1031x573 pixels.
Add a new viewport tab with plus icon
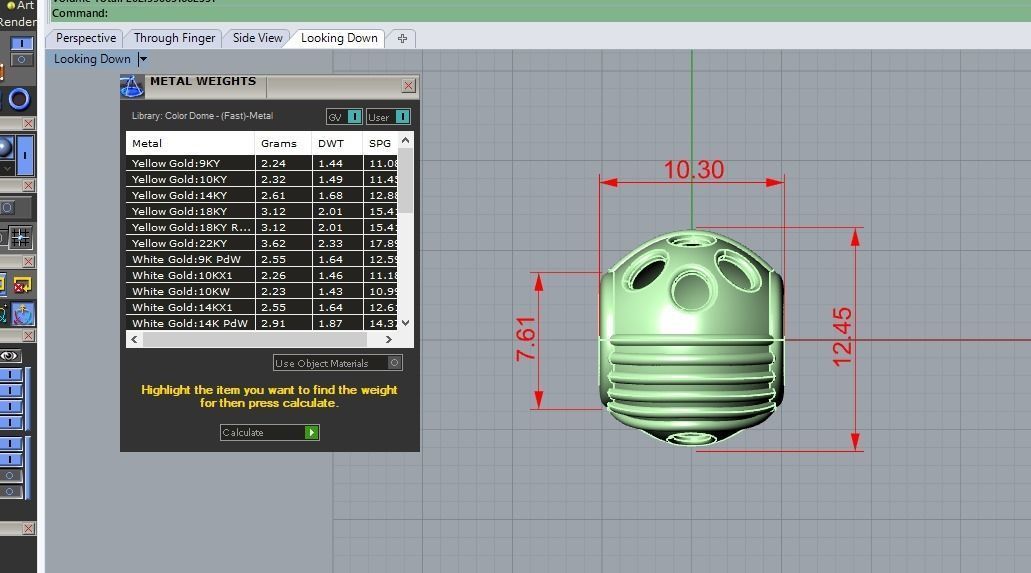(x=402, y=39)
